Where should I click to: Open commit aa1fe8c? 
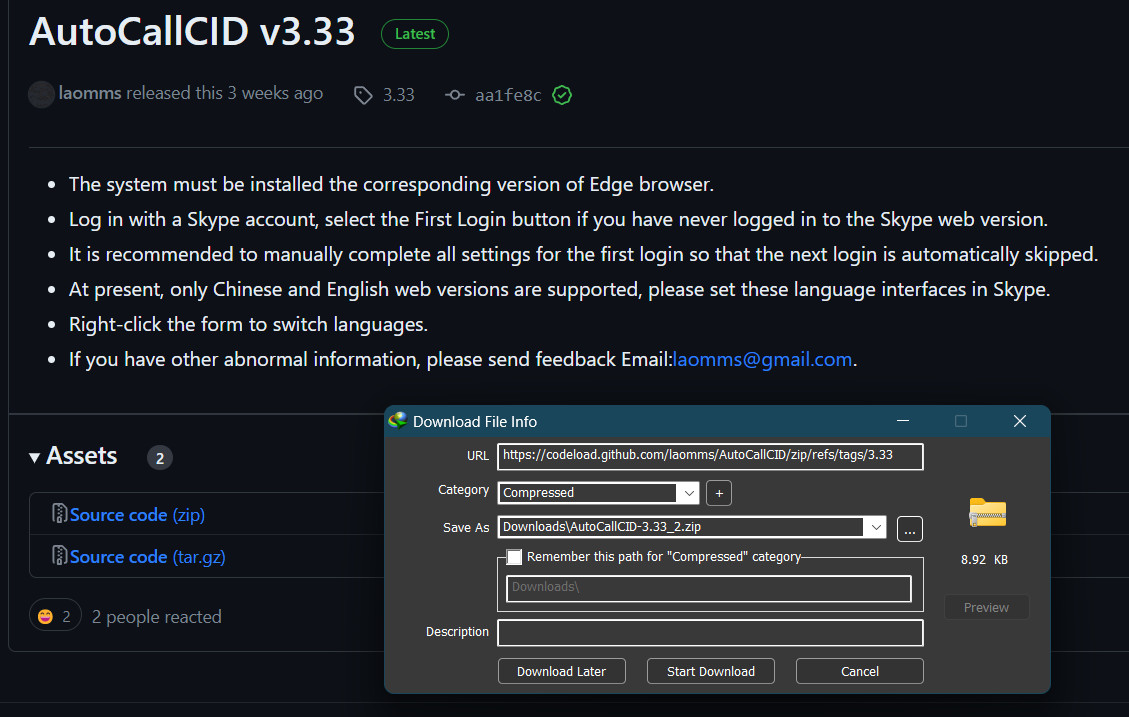(x=508, y=95)
